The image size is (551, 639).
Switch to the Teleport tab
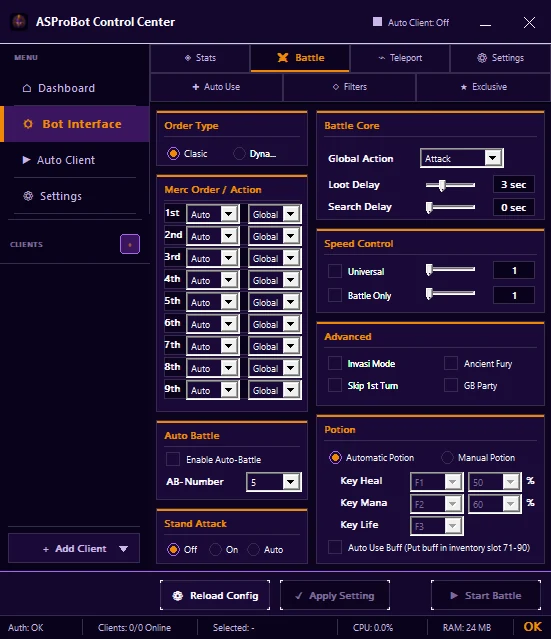click(x=400, y=58)
